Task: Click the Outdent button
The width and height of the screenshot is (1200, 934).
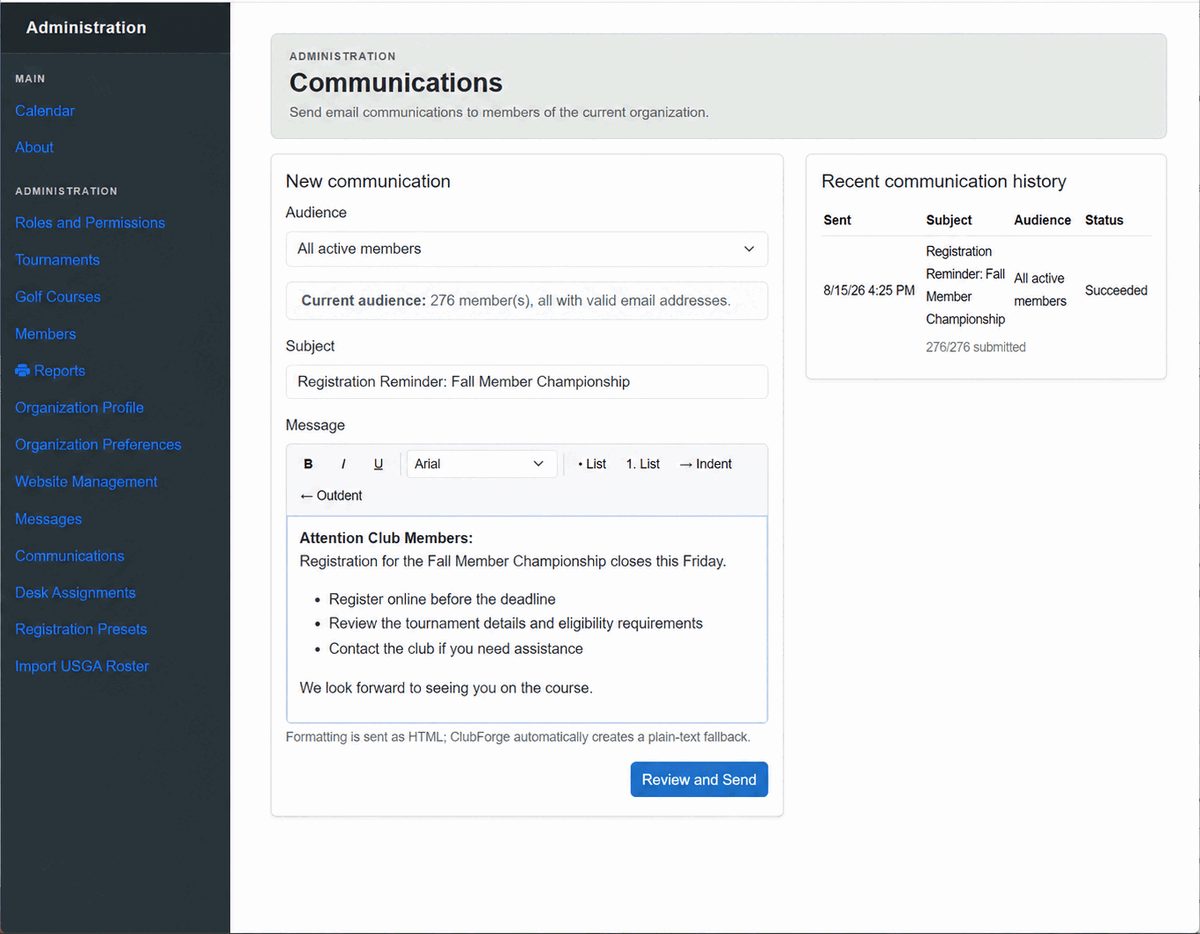Action: coord(331,495)
